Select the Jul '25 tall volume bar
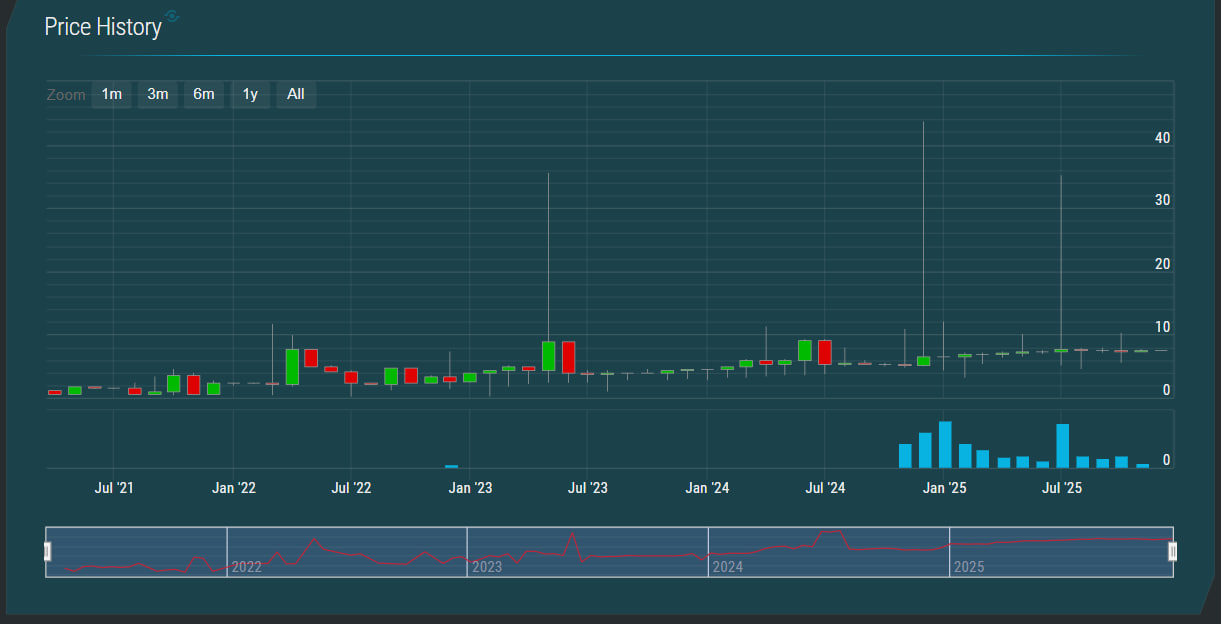 click(x=1062, y=446)
